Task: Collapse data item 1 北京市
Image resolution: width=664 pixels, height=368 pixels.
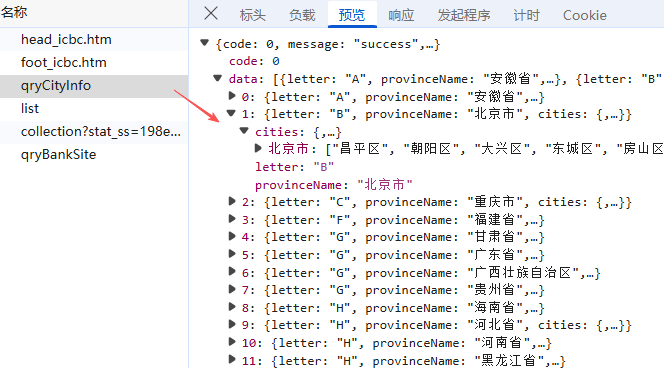Action: [231, 113]
